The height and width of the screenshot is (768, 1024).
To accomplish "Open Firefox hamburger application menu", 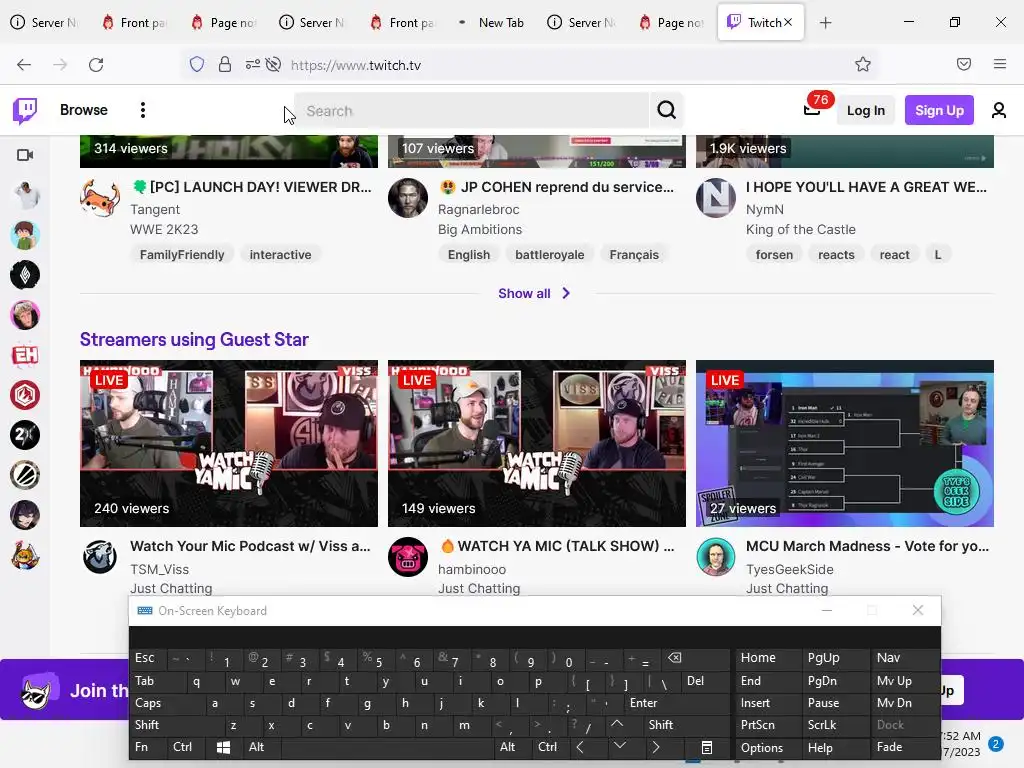I will coord(999,64).
